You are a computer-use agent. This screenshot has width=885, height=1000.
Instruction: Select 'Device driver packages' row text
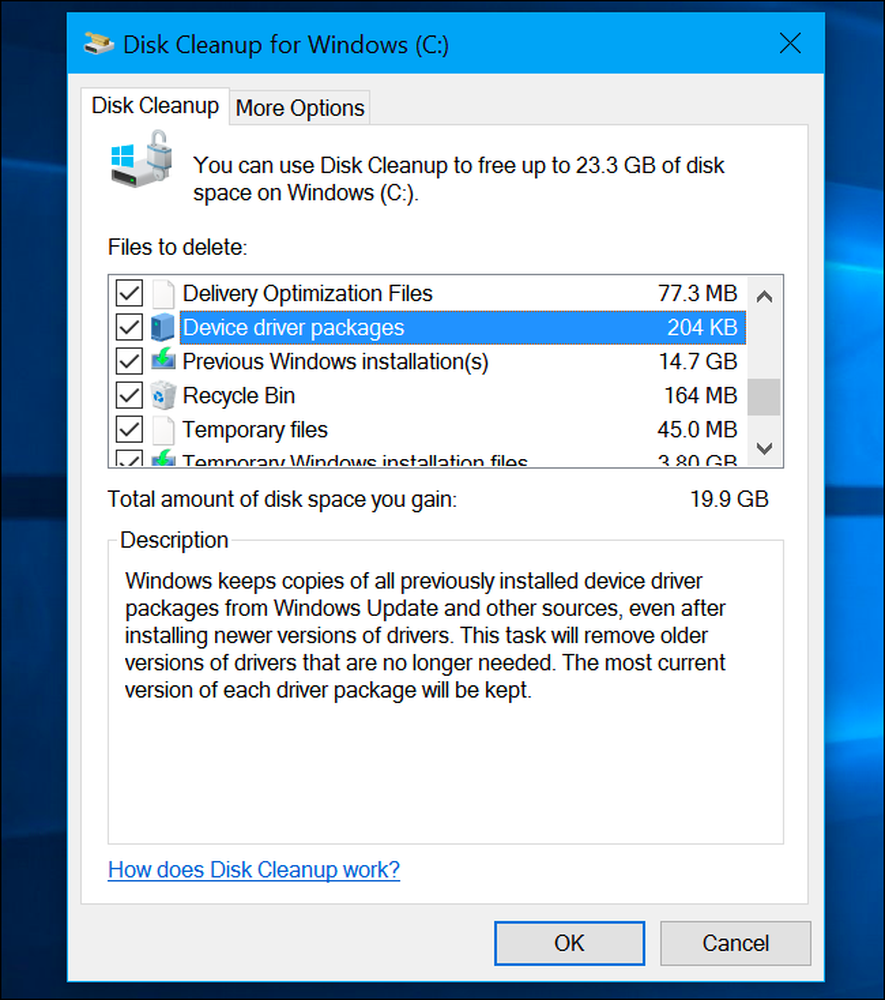293,328
